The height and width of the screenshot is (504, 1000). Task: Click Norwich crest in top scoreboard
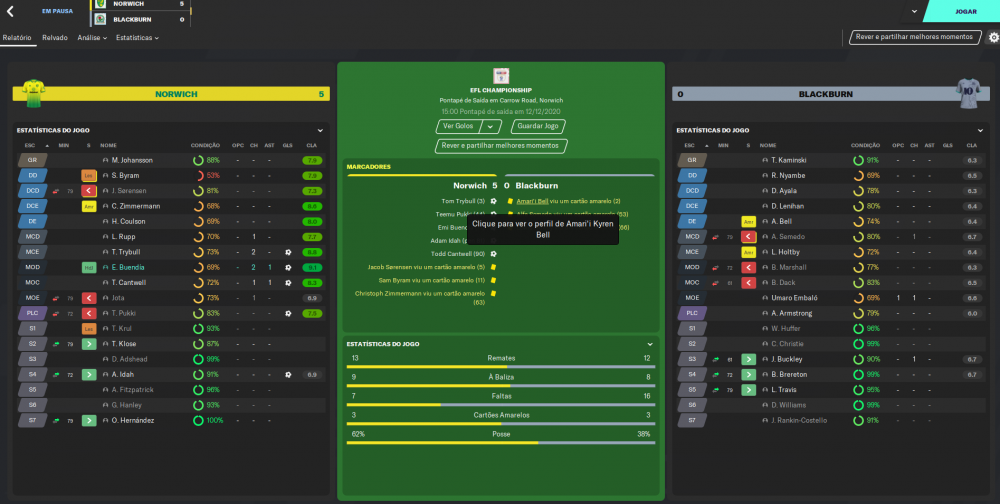100,4
